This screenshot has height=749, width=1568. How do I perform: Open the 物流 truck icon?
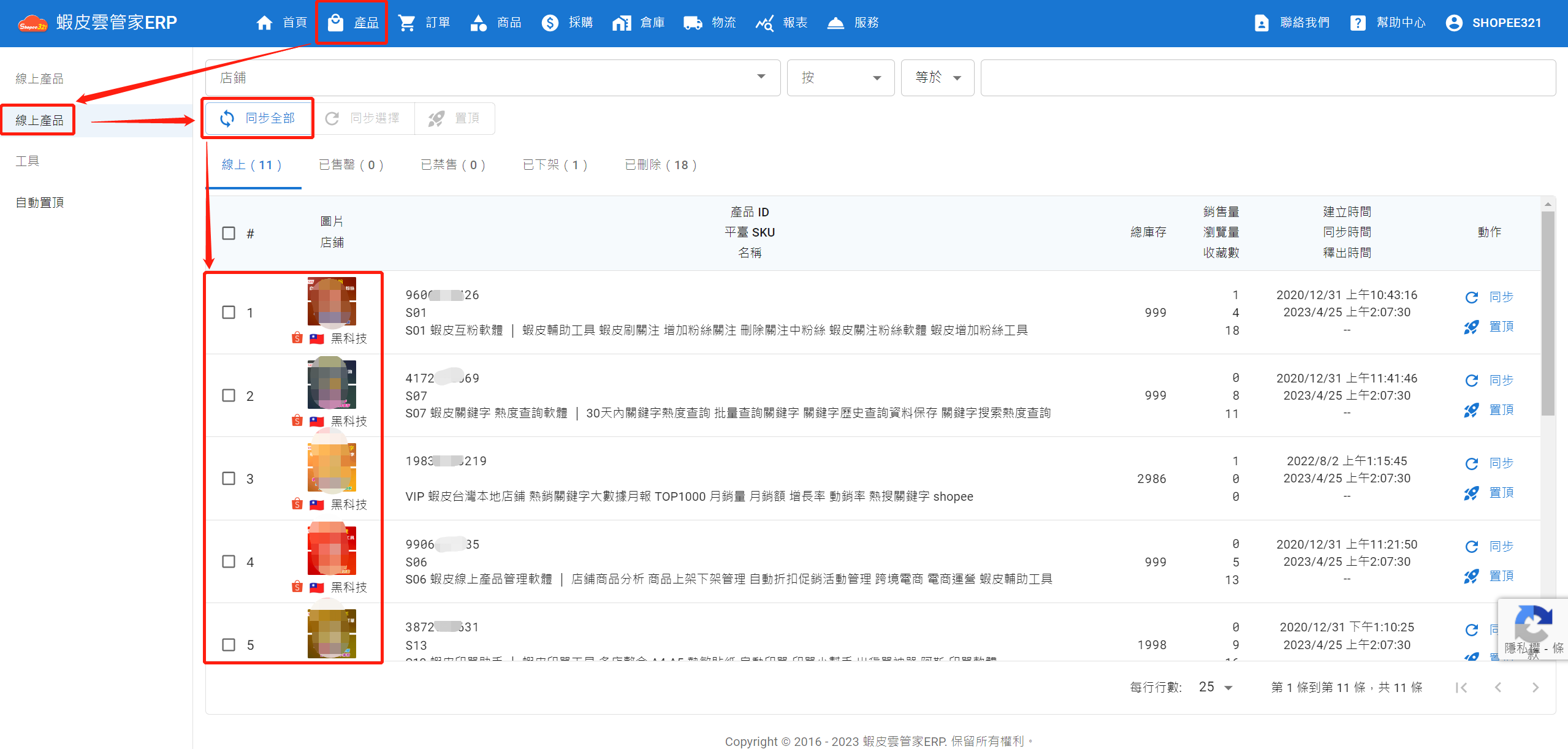tap(693, 23)
